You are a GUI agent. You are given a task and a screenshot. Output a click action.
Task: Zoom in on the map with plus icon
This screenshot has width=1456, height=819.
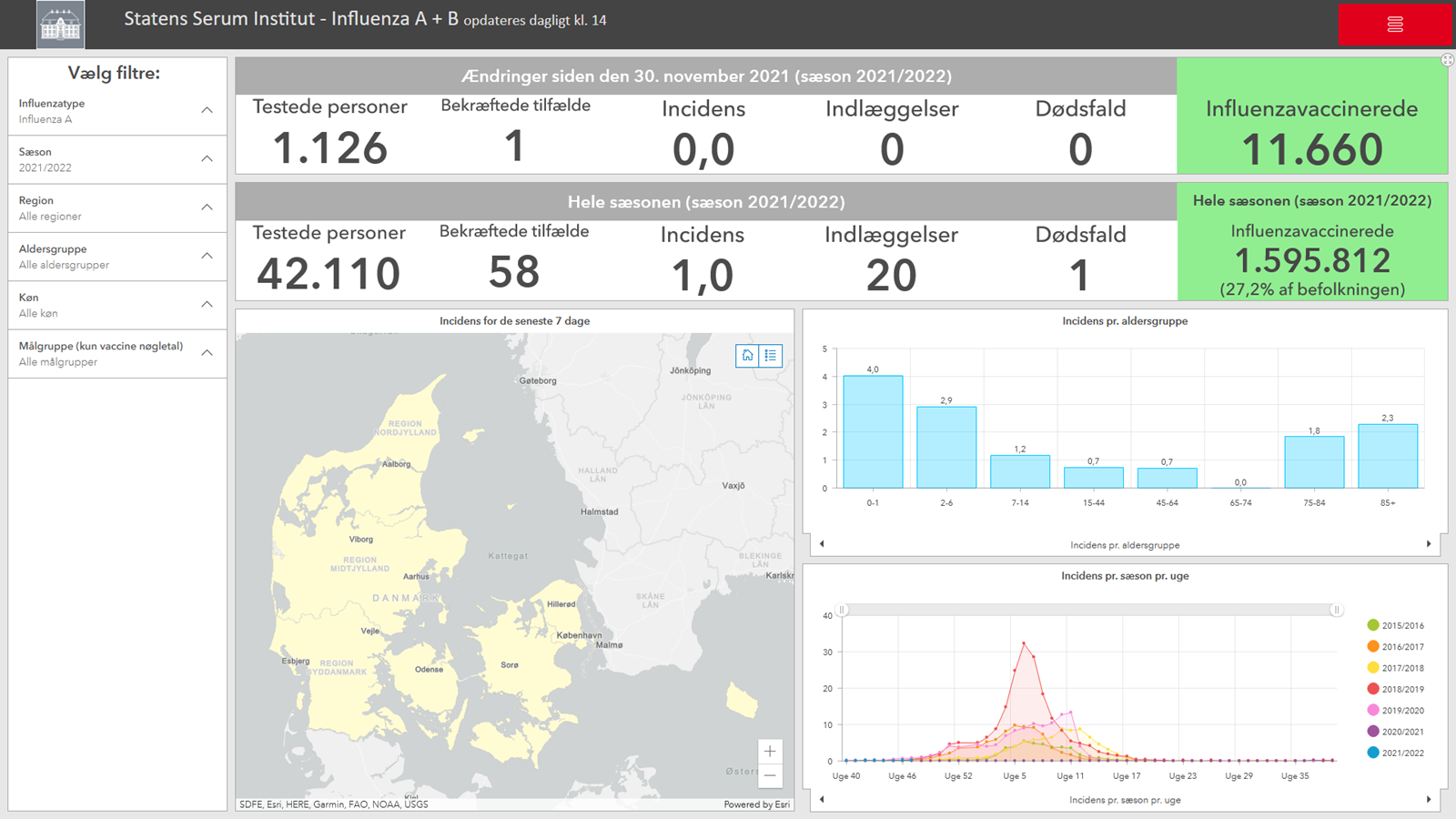tap(770, 751)
